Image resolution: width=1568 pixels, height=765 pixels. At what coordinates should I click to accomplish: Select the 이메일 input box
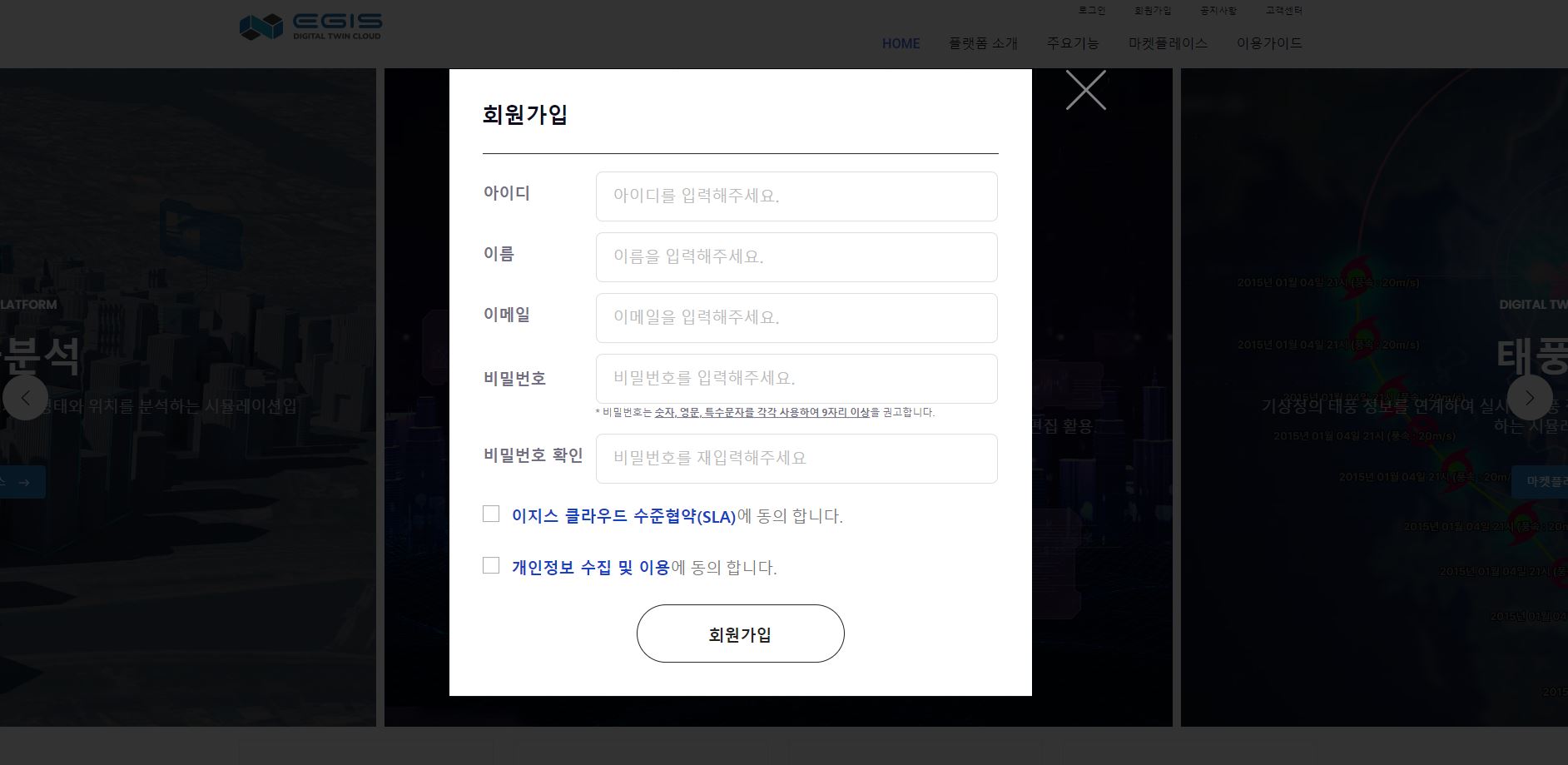coord(796,318)
